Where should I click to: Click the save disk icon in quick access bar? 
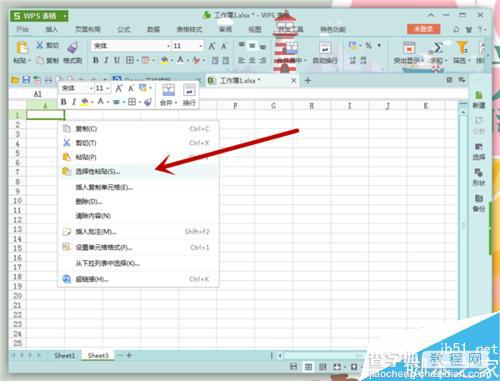pos(26,80)
